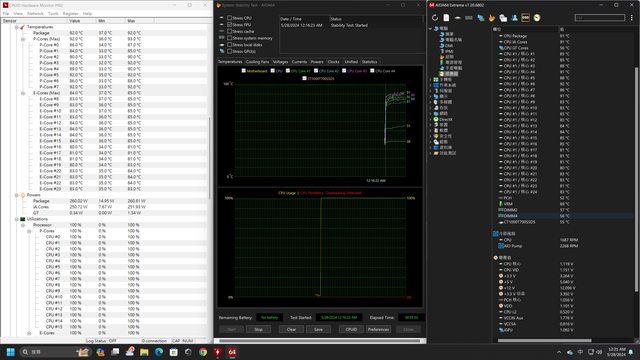The width and height of the screenshot is (640, 360).
Task: Switch to the Cooling Fans tab
Action: (257, 62)
